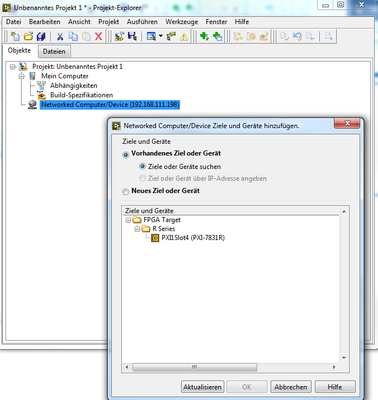Click the second green plus add icon
Image resolution: width=378 pixels, height=400 pixels.
pyautogui.click(x=217, y=36)
